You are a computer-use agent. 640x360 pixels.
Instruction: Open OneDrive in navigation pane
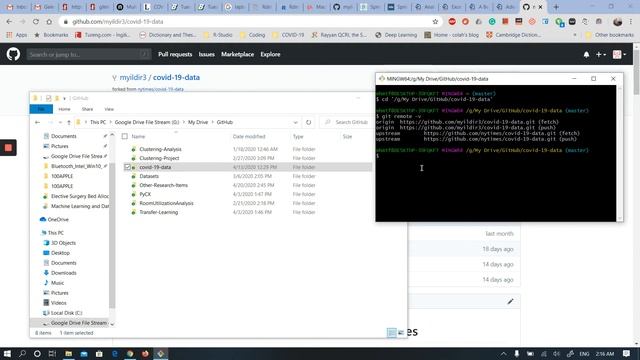[x=58, y=219]
